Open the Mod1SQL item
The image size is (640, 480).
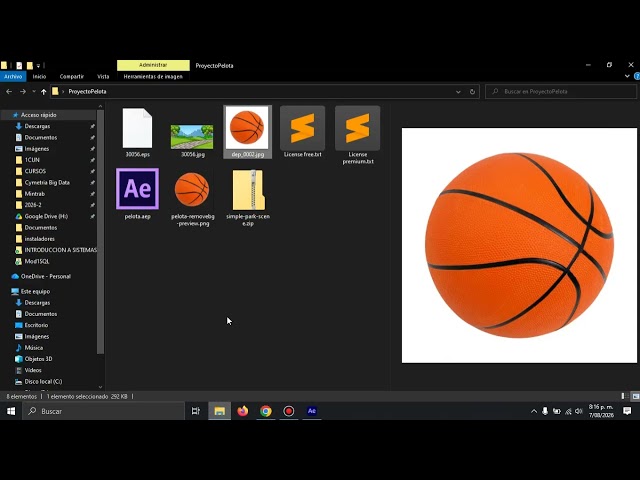point(37,261)
